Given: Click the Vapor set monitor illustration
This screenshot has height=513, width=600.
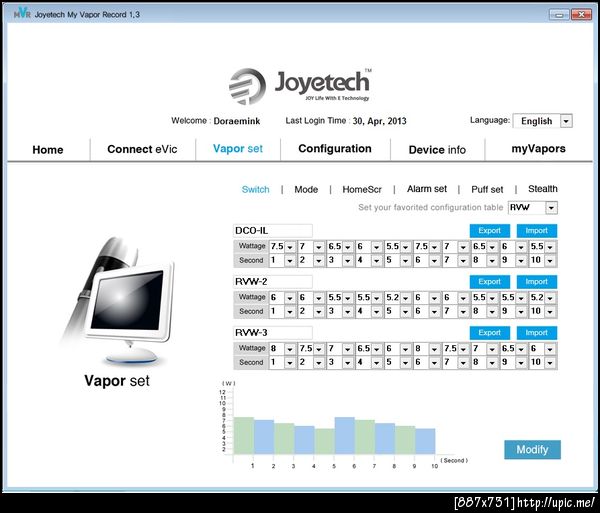Looking at the screenshot, I should coord(119,300).
